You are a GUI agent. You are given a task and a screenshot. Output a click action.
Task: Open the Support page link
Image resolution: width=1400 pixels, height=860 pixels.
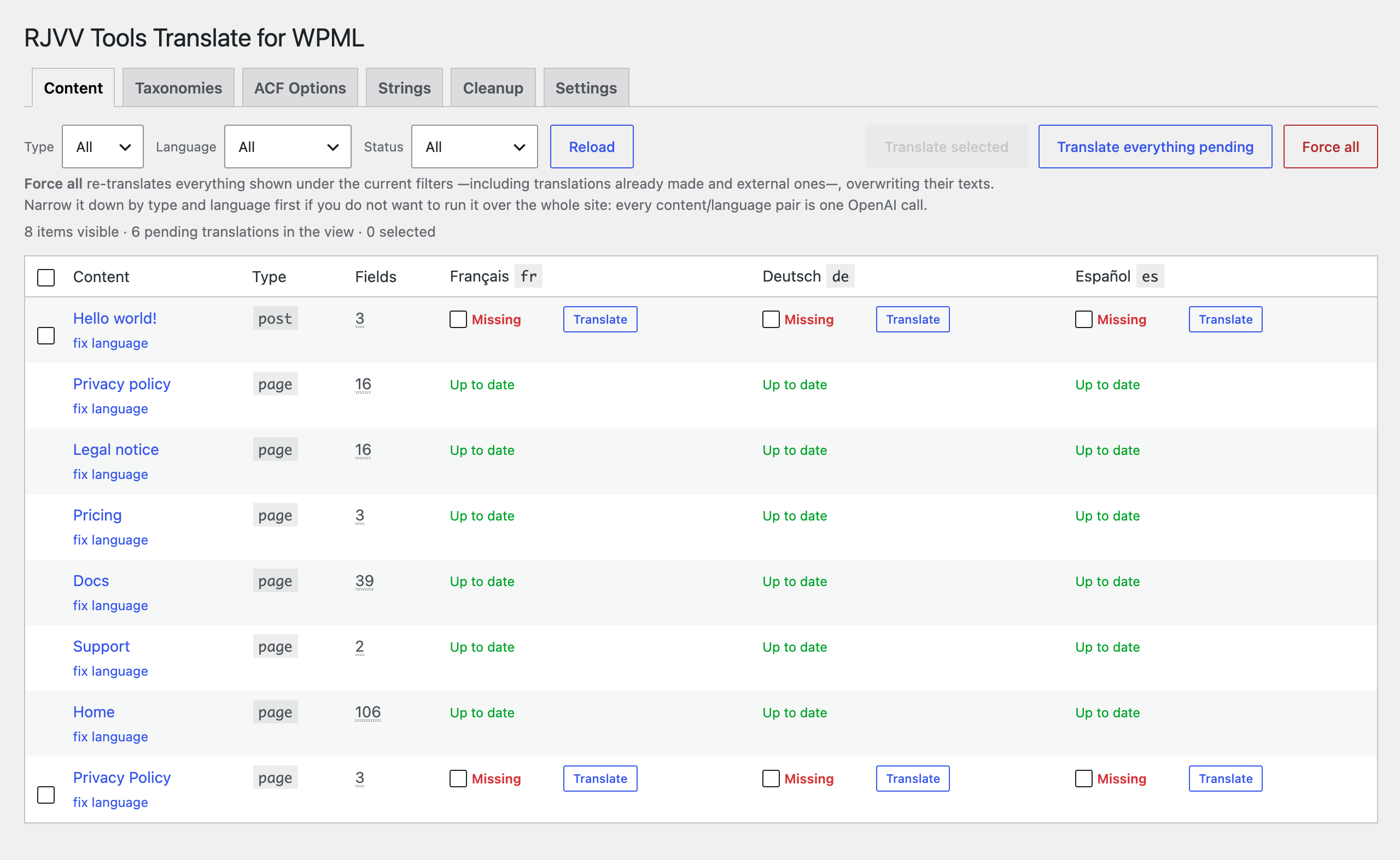[x=101, y=646]
